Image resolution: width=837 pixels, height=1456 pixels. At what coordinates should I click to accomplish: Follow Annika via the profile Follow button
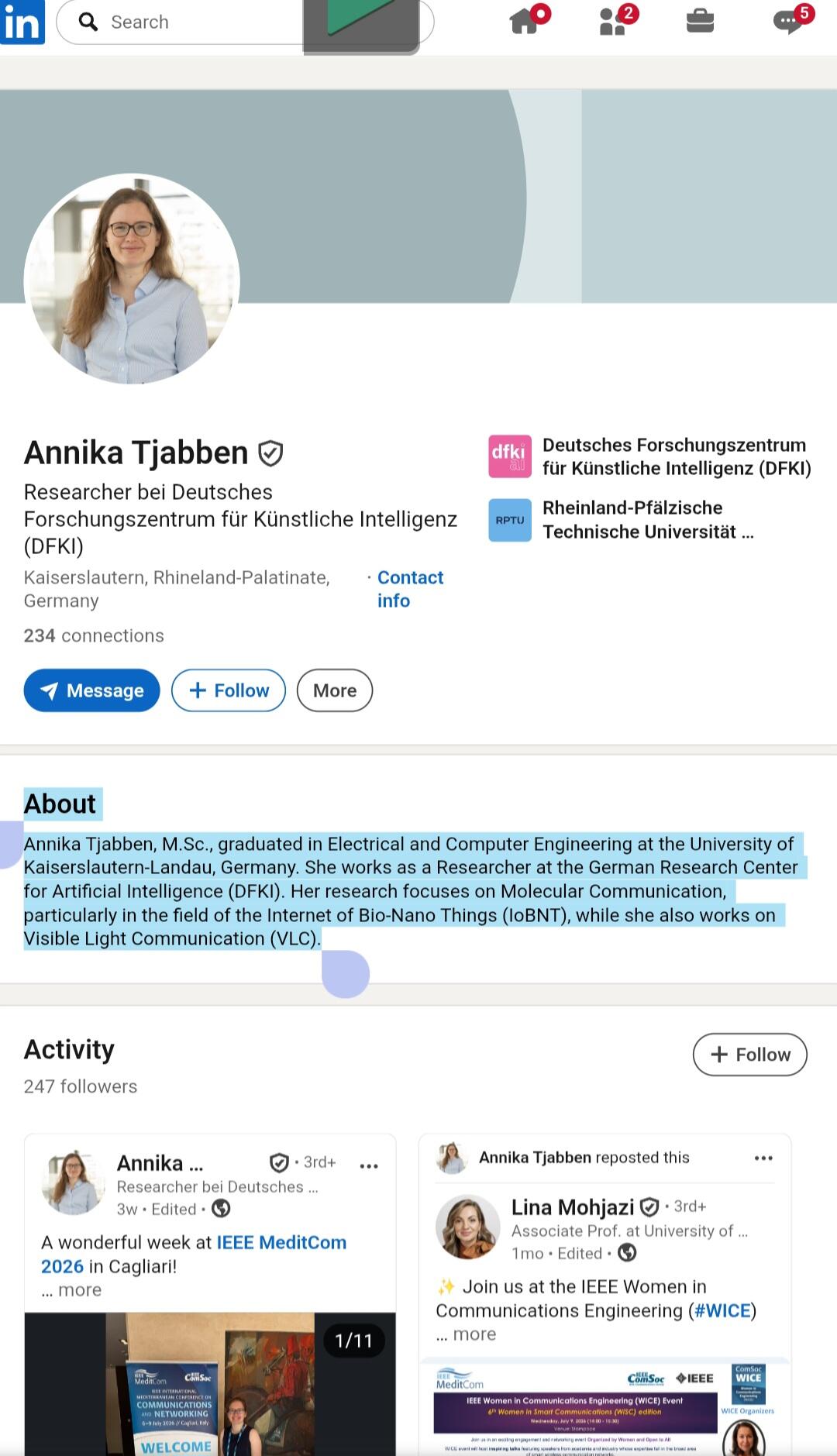[x=229, y=690]
